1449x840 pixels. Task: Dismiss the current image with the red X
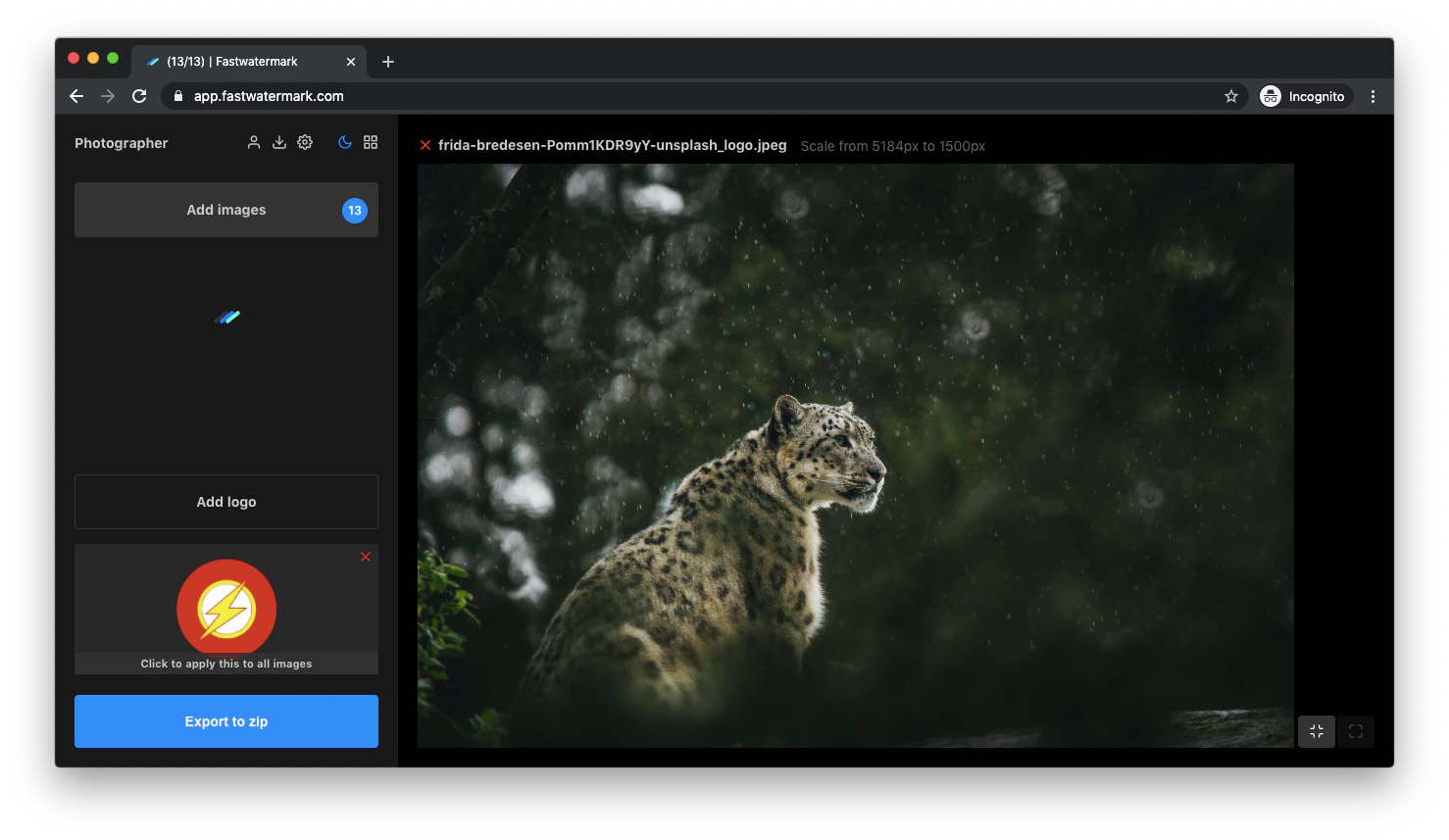pyautogui.click(x=425, y=144)
